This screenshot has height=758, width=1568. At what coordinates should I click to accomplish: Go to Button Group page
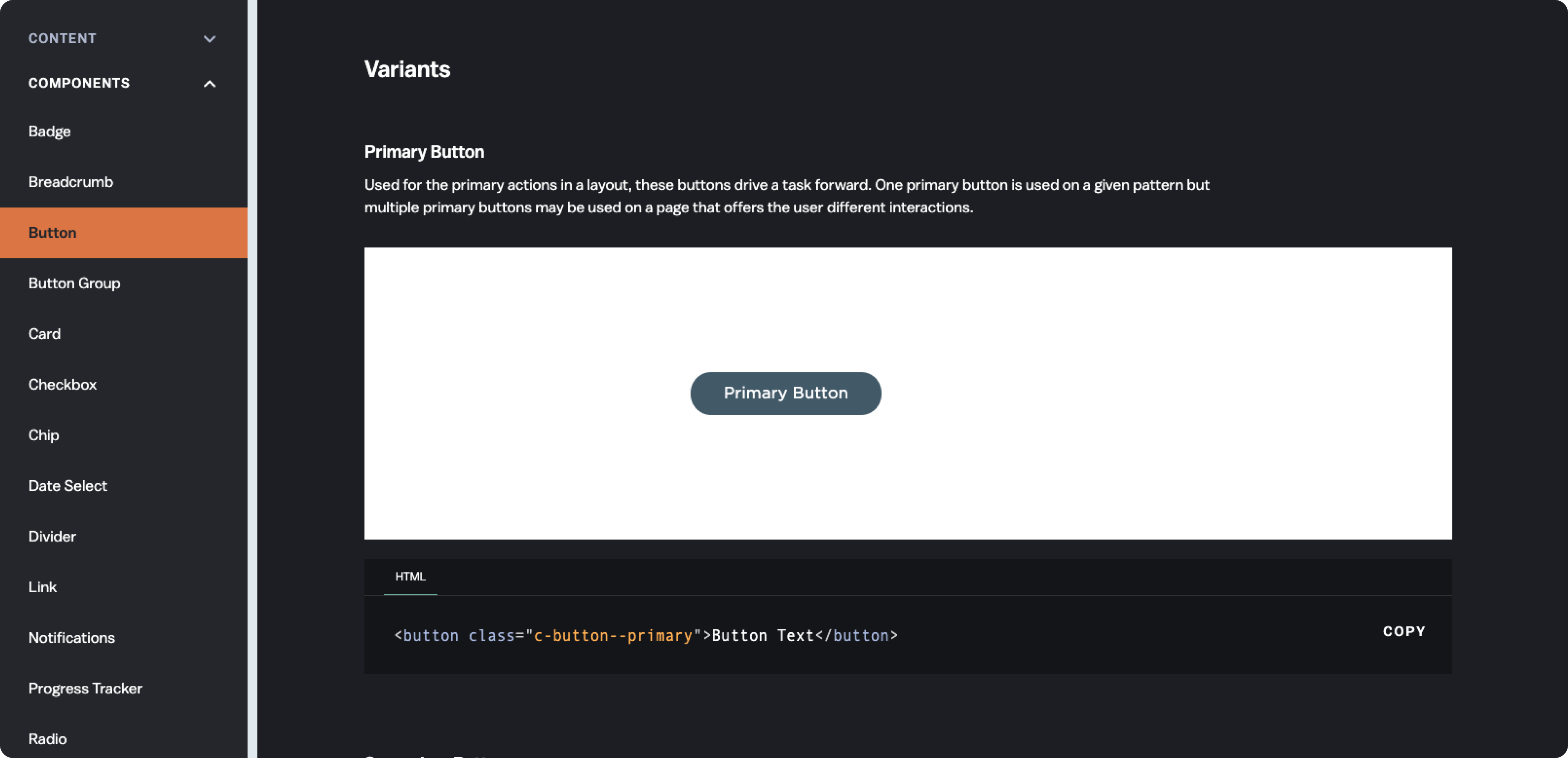coord(74,283)
